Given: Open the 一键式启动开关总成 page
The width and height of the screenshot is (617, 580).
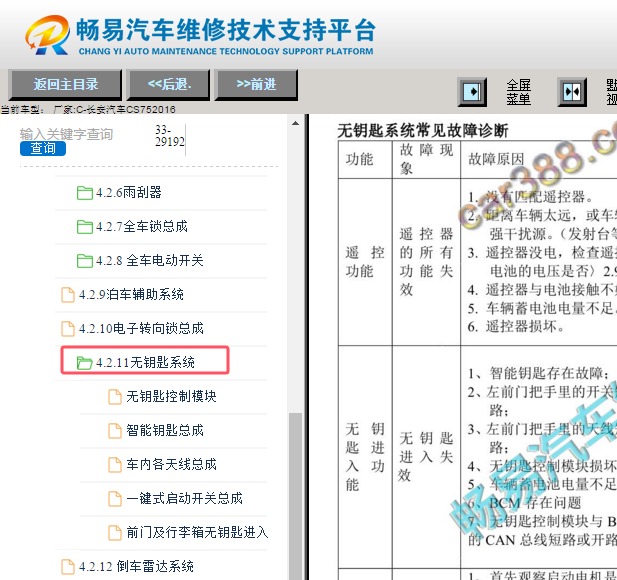Looking at the screenshot, I should pyautogui.click(x=185, y=498).
